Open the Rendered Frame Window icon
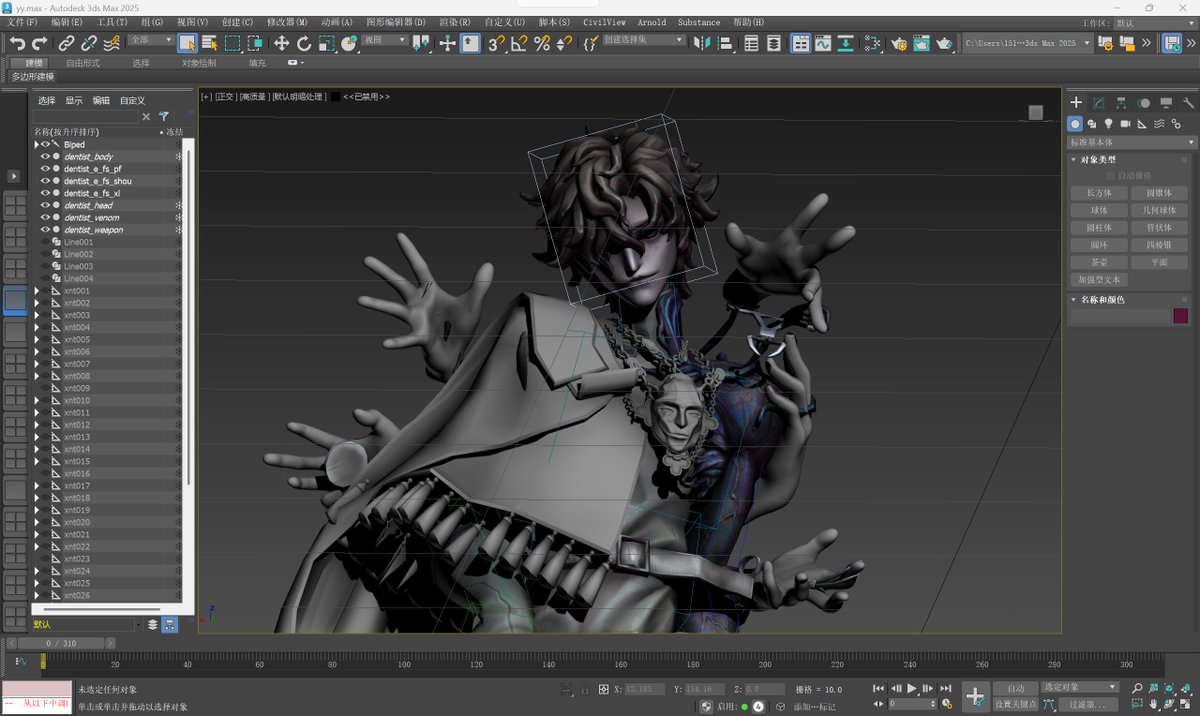The width and height of the screenshot is (1200, 716). [x=922, y=43]
